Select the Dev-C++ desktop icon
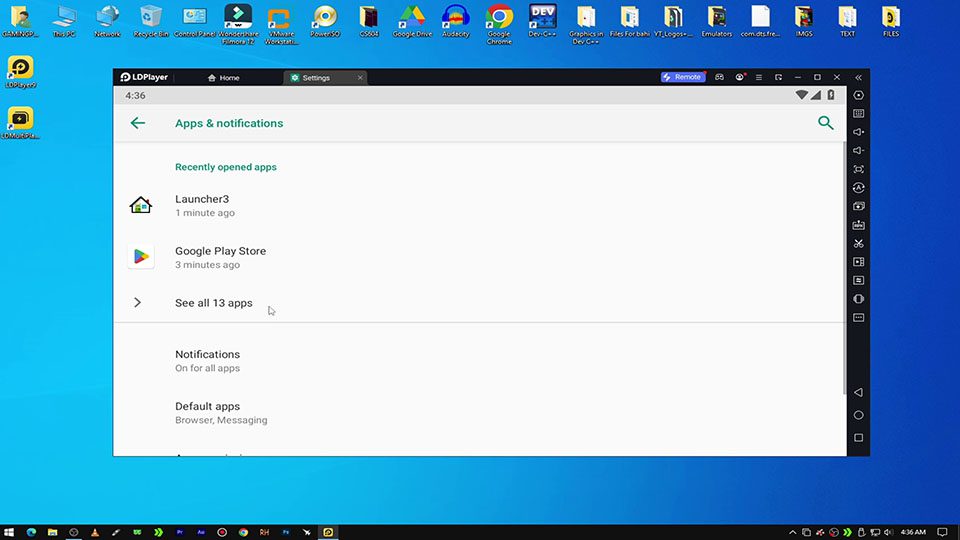 point(542,21)
